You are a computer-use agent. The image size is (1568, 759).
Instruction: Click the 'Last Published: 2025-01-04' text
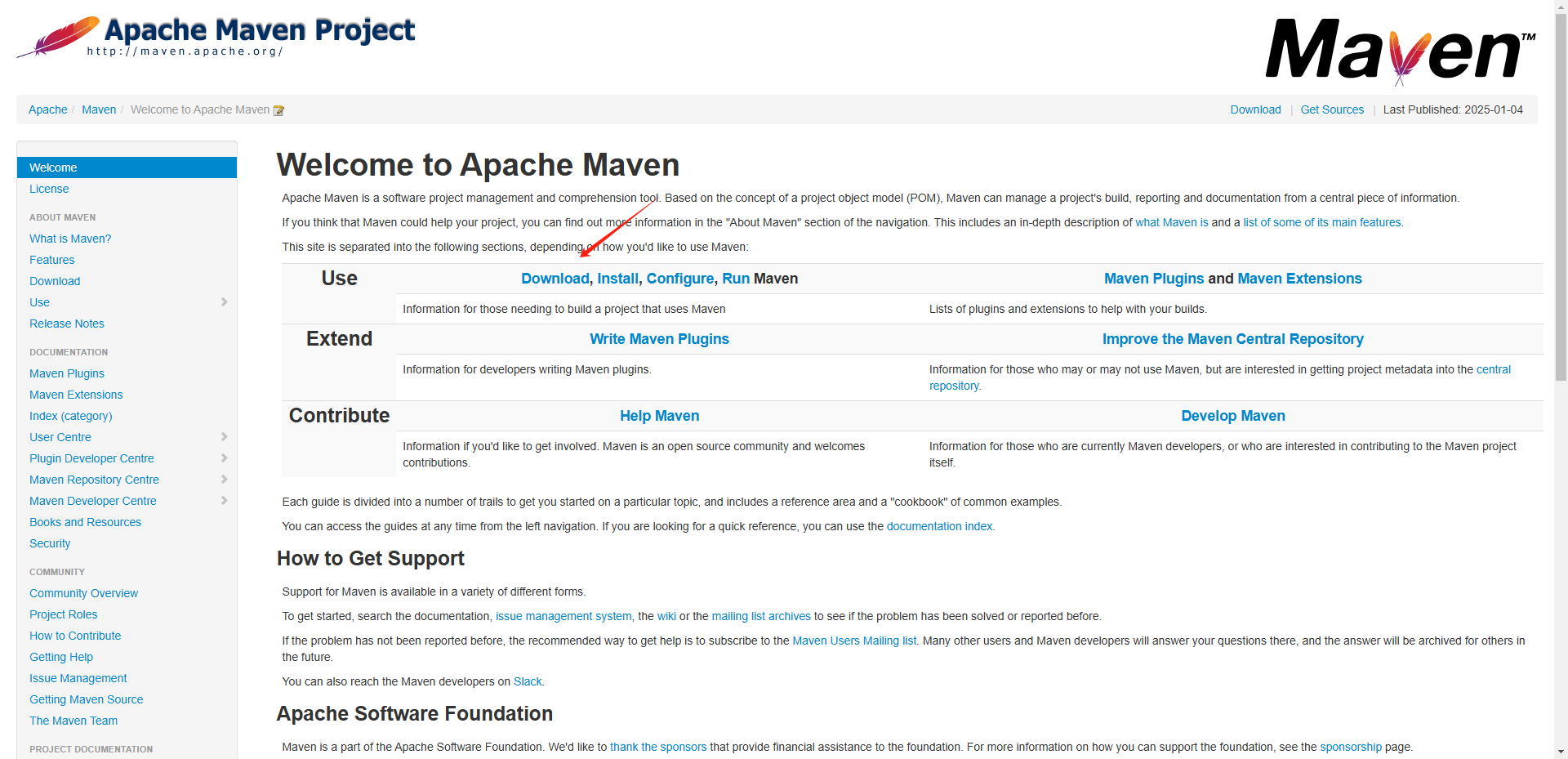(x=1453, y=109)
